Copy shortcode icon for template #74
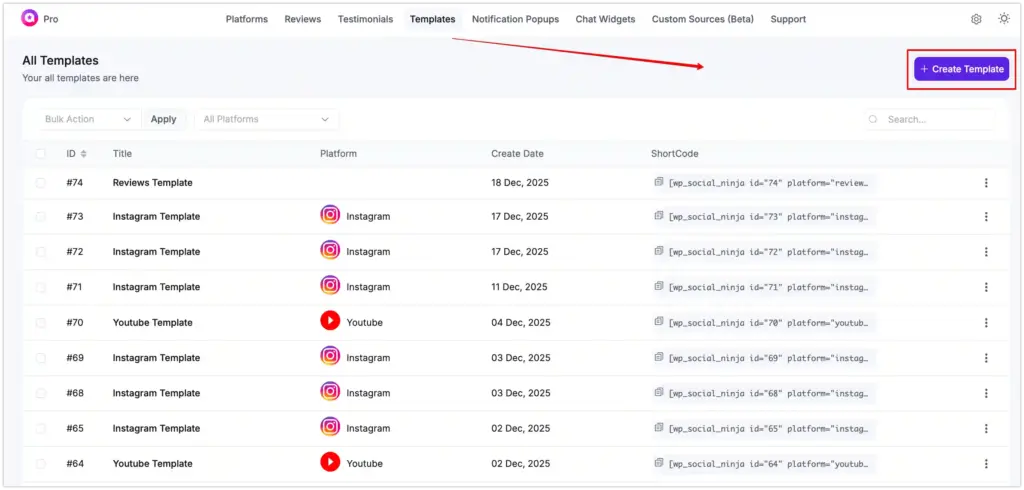This screenshot has height=490, width=1024. pyautogui.click(x=659, y=182)
